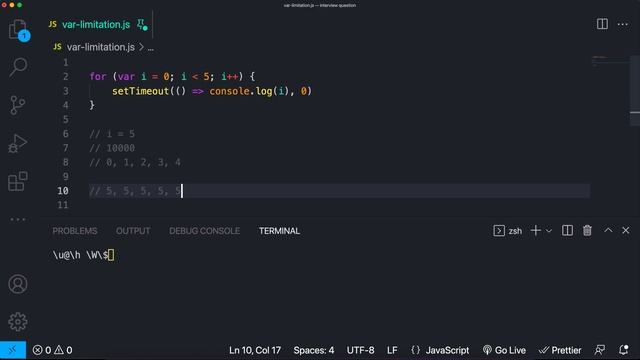Click the editor vertical scrollbar
Screen dimensions: 640x360
[635, 91]
